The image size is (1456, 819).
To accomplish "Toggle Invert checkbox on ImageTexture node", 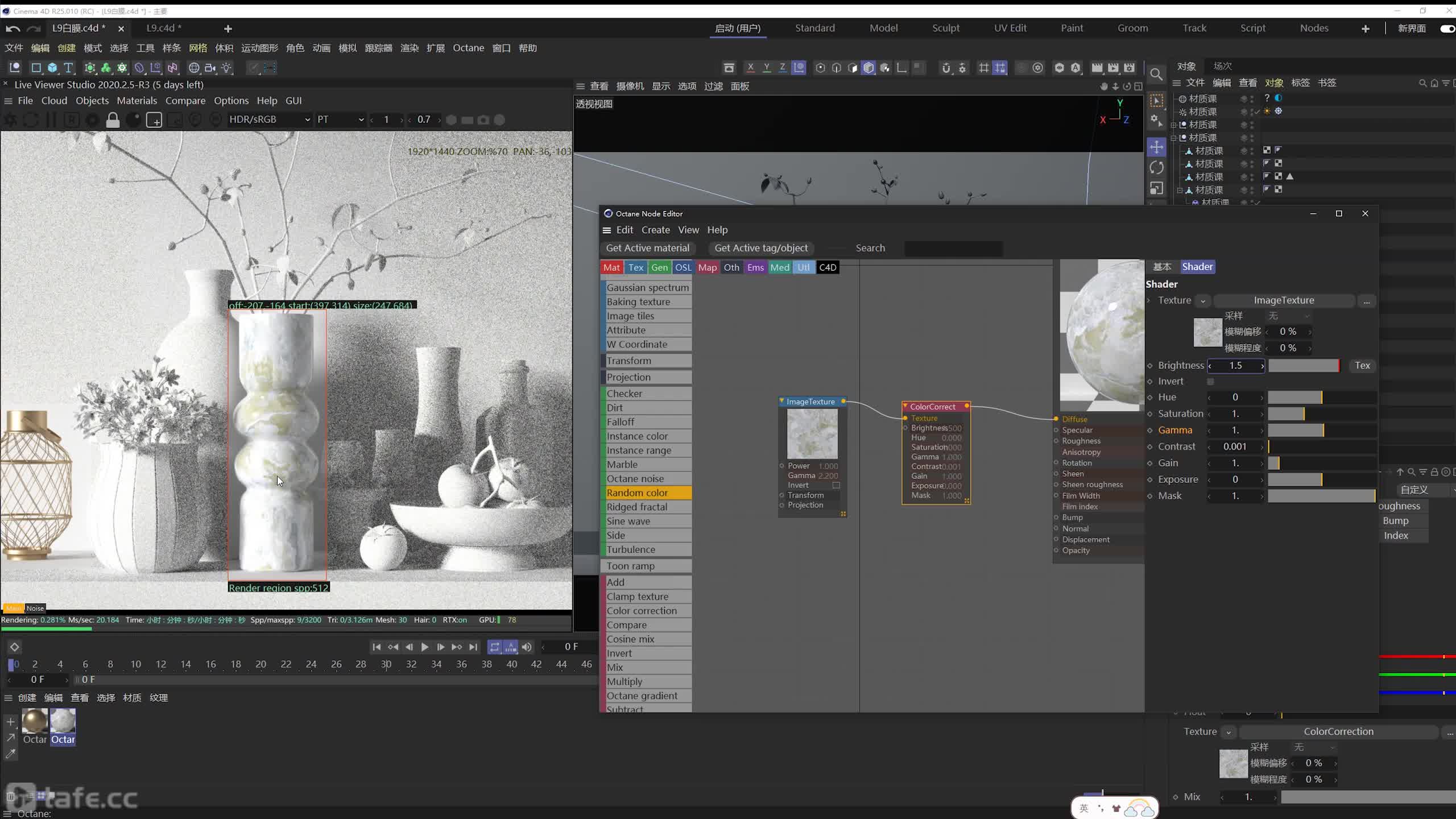I will pyautogui.click(x=836, y=486).
